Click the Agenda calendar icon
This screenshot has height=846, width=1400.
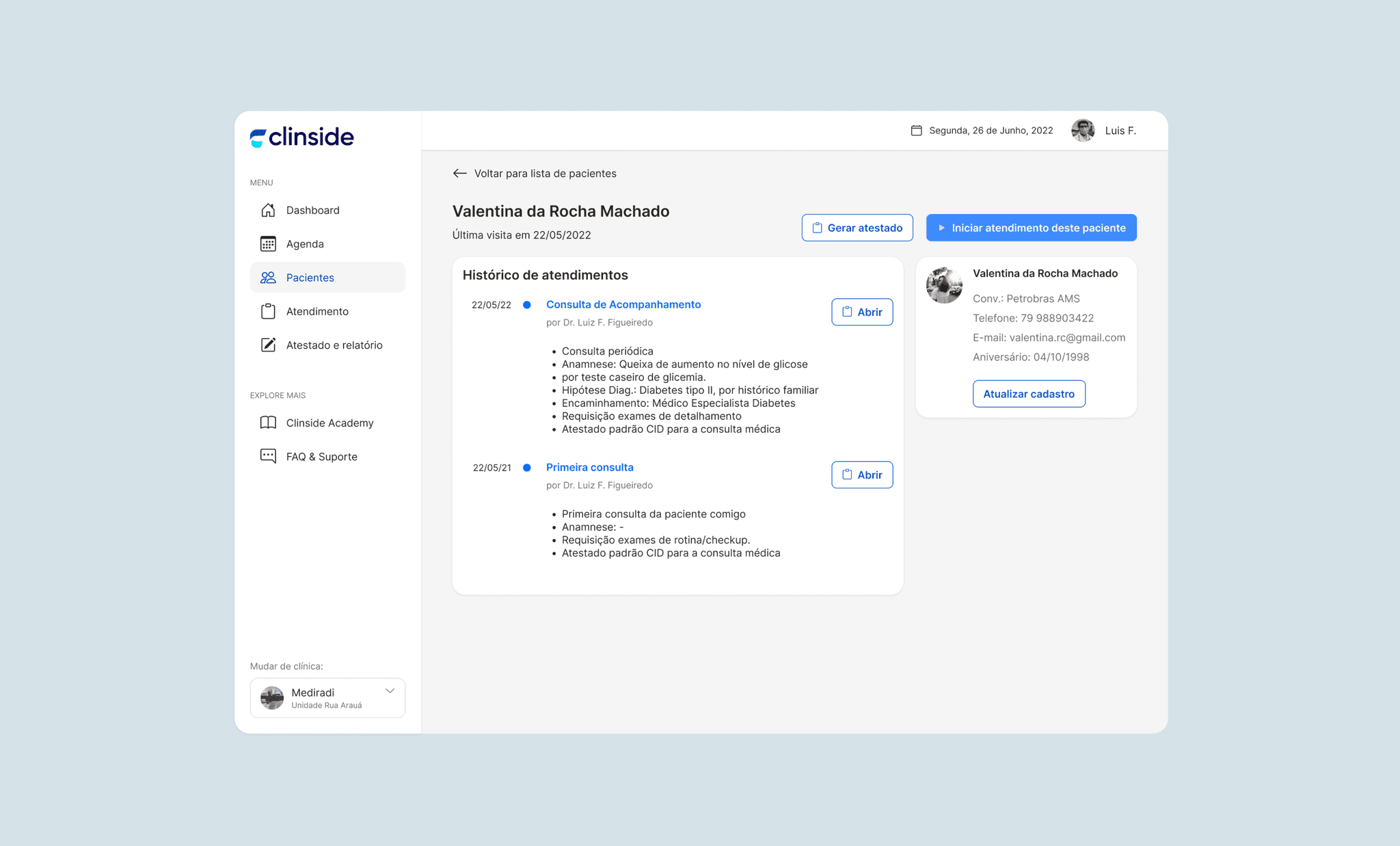[x=268, y=243]
